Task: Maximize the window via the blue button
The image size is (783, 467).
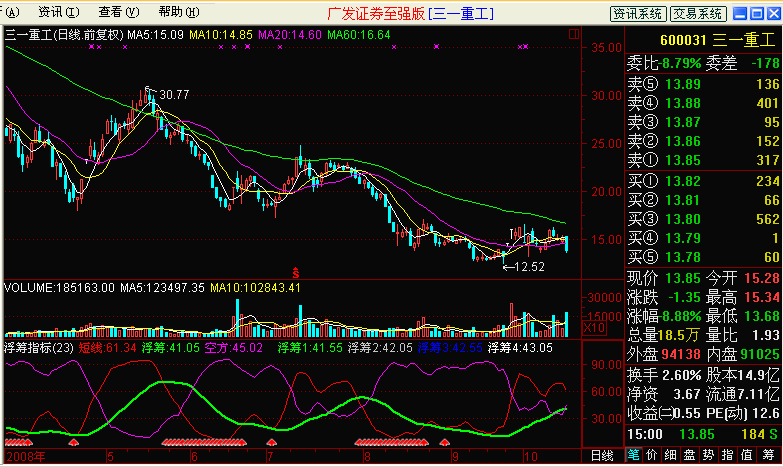Action: coord(757,13)
